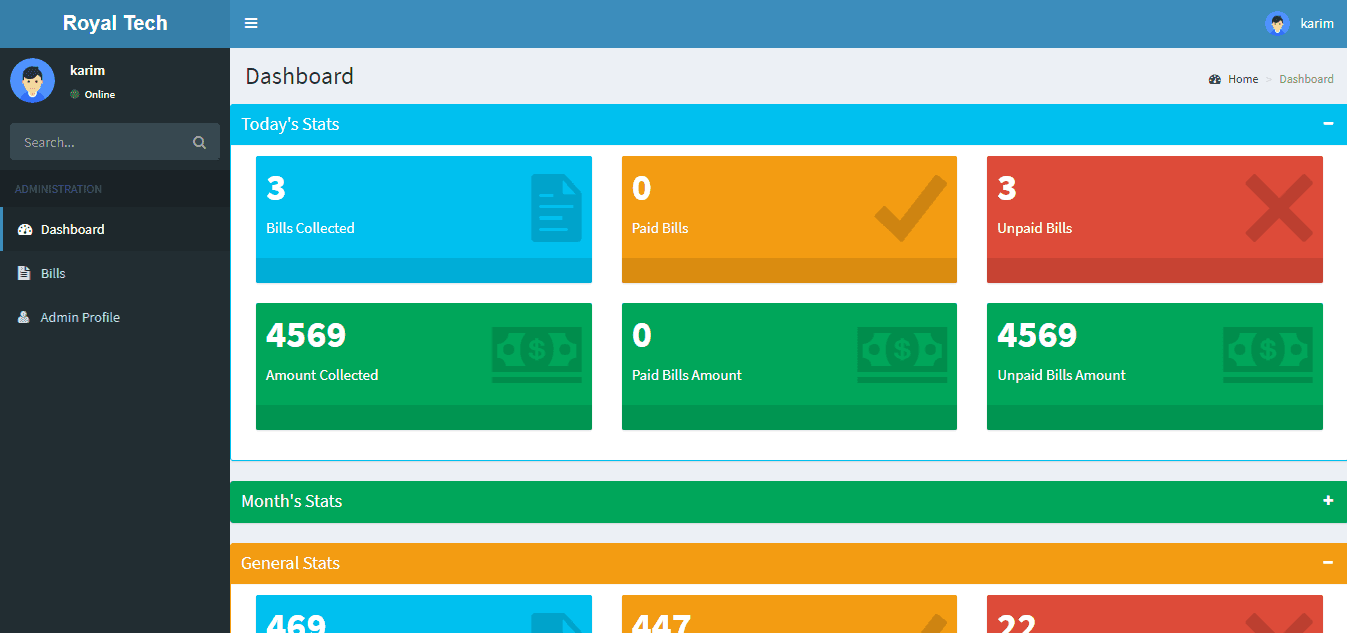The image size is (1347, 633).
Task: Click karim's avatar in the top bar
Action: click(x=1277, y=23)
